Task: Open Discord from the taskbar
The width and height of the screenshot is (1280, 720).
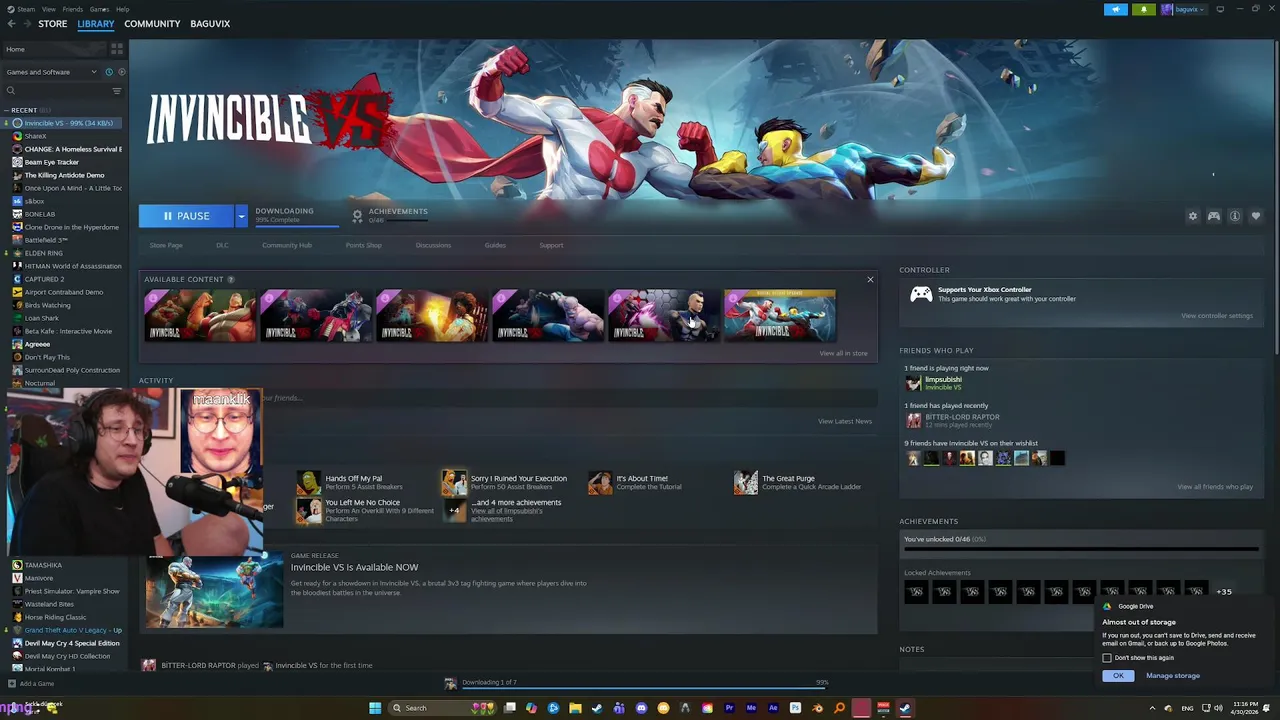Action: point(641,708)
